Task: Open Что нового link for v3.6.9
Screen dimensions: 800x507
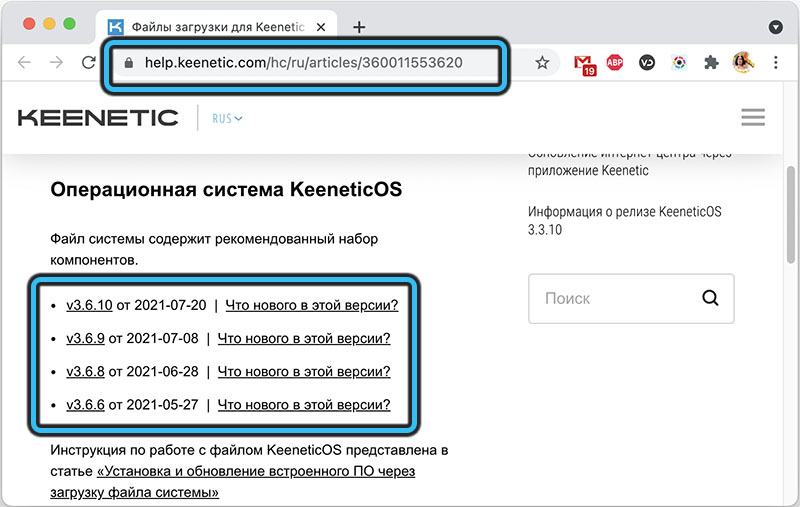Action: [304, 338]
